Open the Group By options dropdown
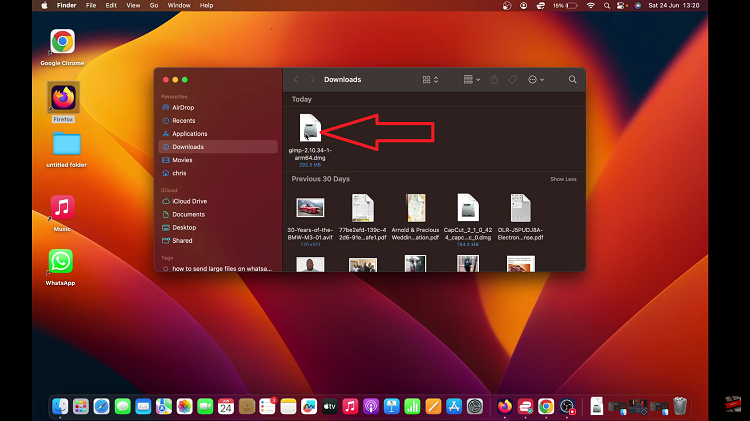This screenshot has width=750, height=421. [x=472, y=79]
